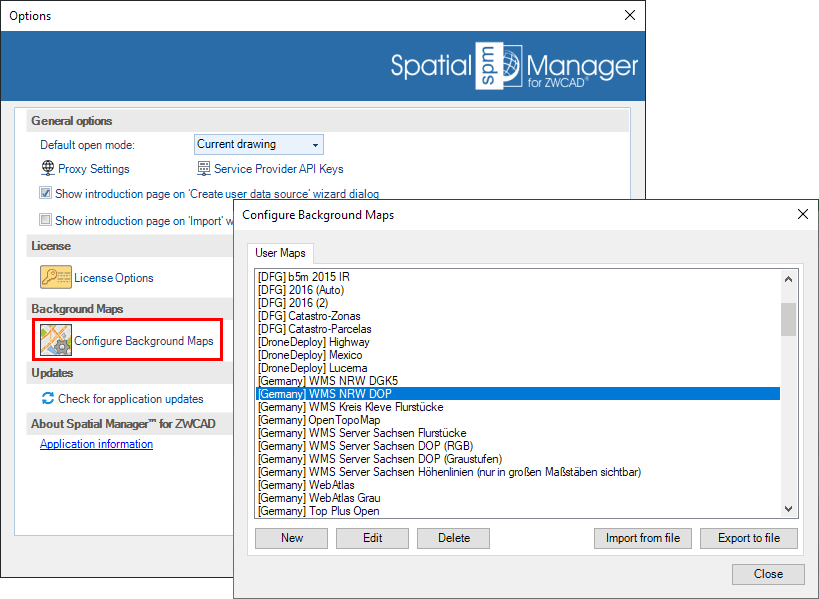Screen dimensions: 819x599
Task: Click the Proxy Settings globe icon
Action: pos(47,169)
